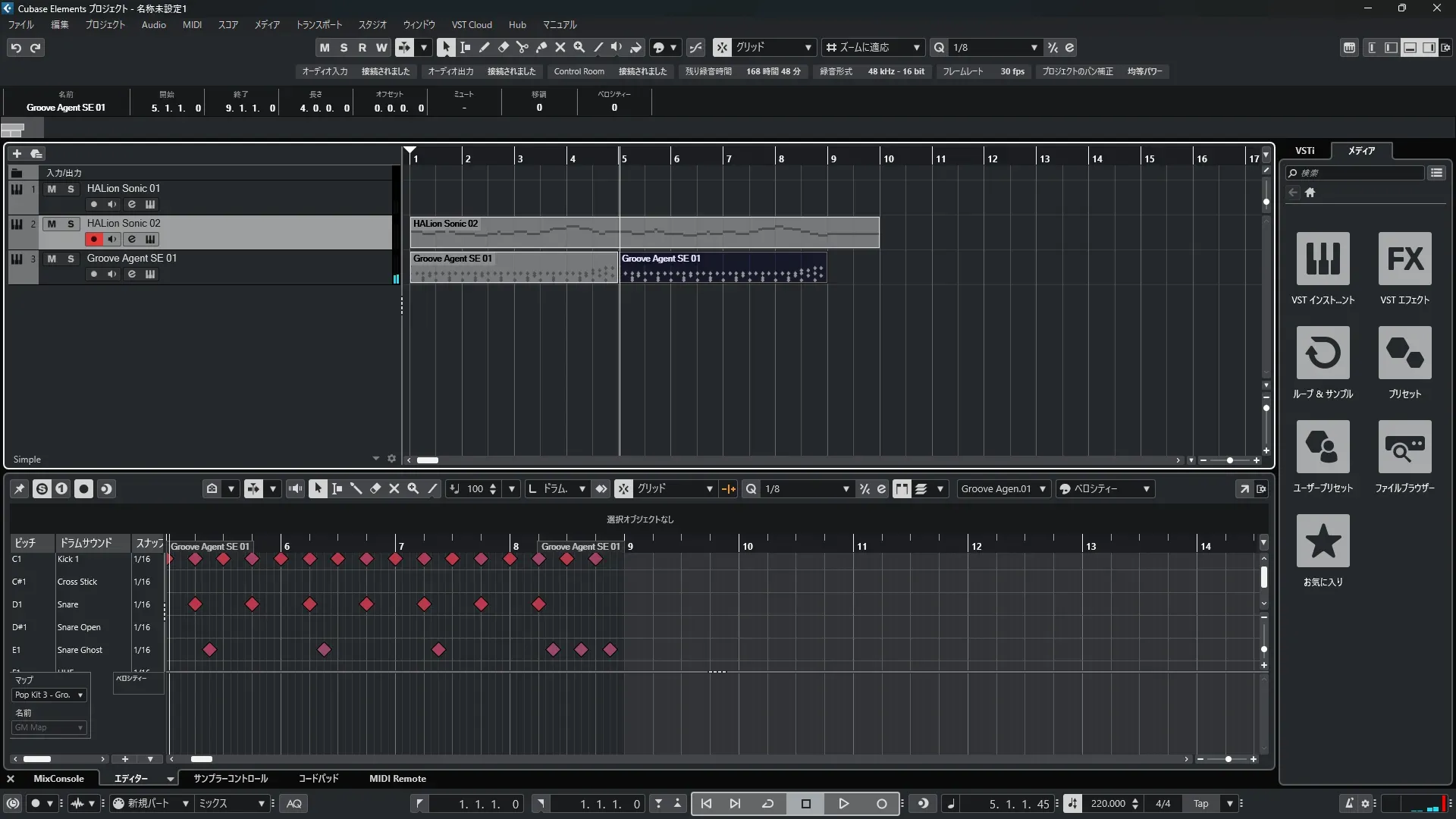Click the project horizontal zoom slider
Screen dimensions: 1456x819
tap(1229, 460)
